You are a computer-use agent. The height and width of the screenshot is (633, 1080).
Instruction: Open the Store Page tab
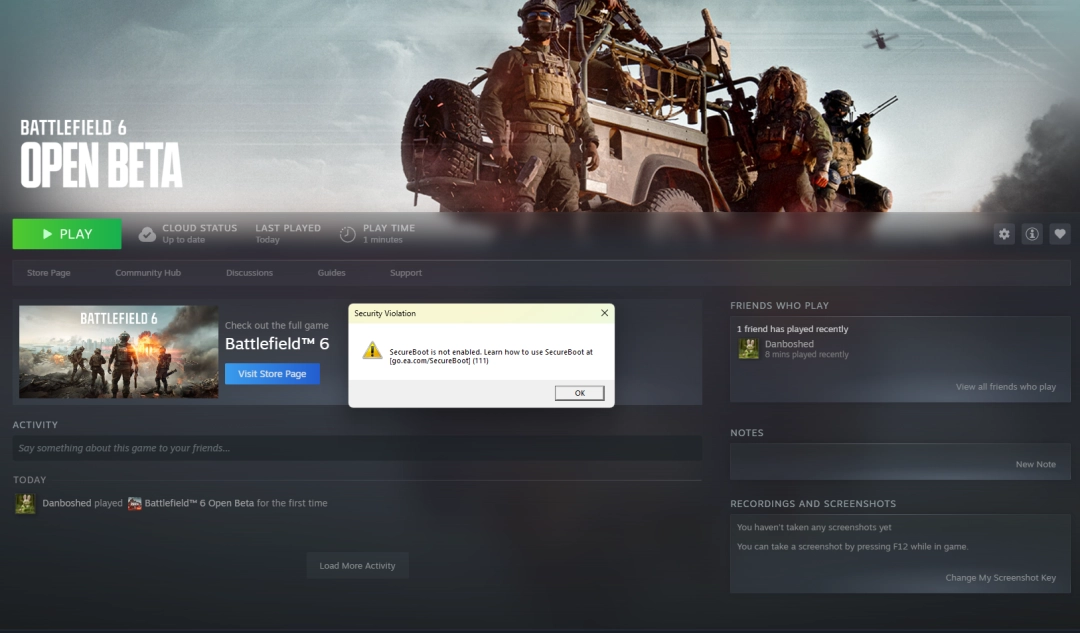click(x=48, y=273)
